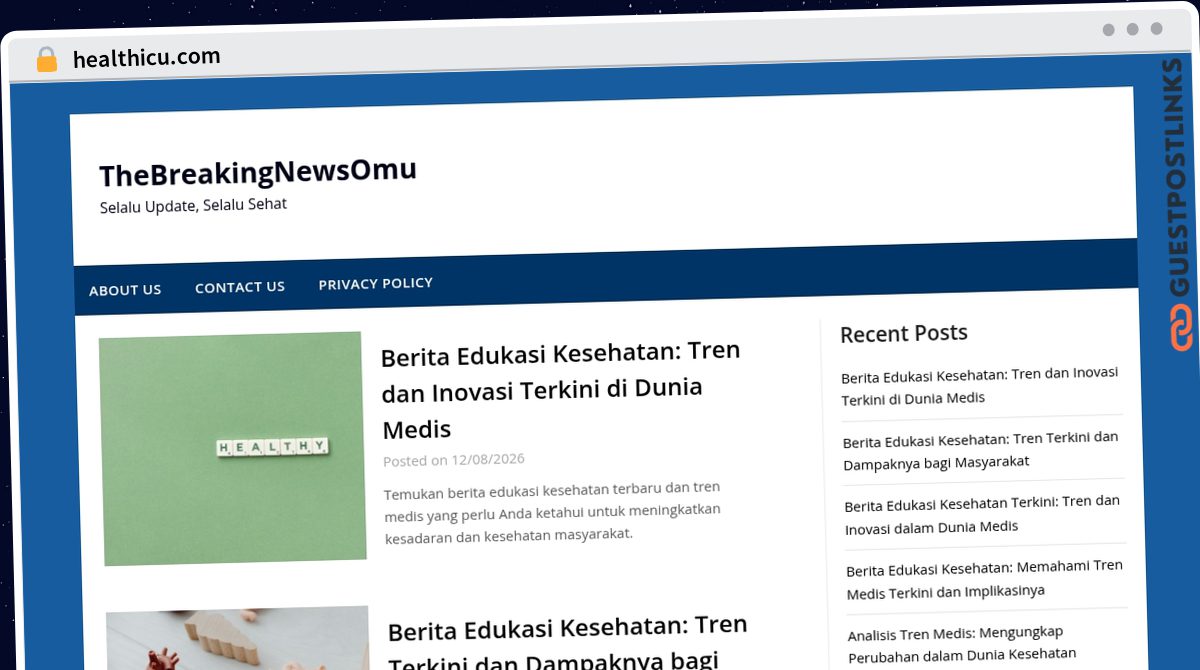Image resolution: width=1200 pixels, height=670 pixels.
Task: Open the wooden blocks post thumbnail
Action: 238,638
